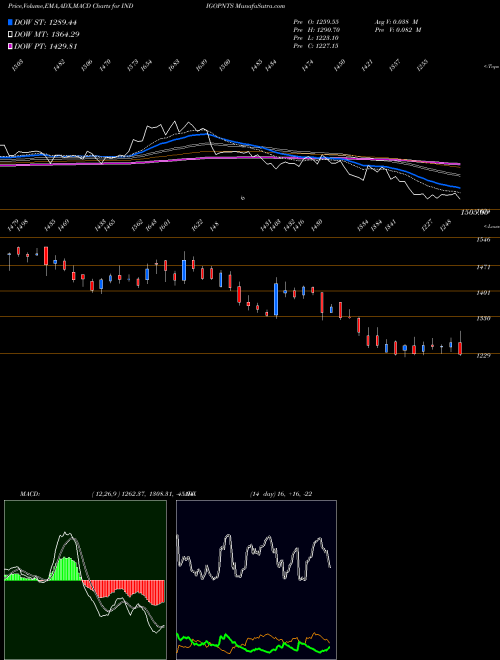Viewport: 500px width, 660px height.
Task: Select the Avg V: 0.038 M value
Action: tap(397, 21)
